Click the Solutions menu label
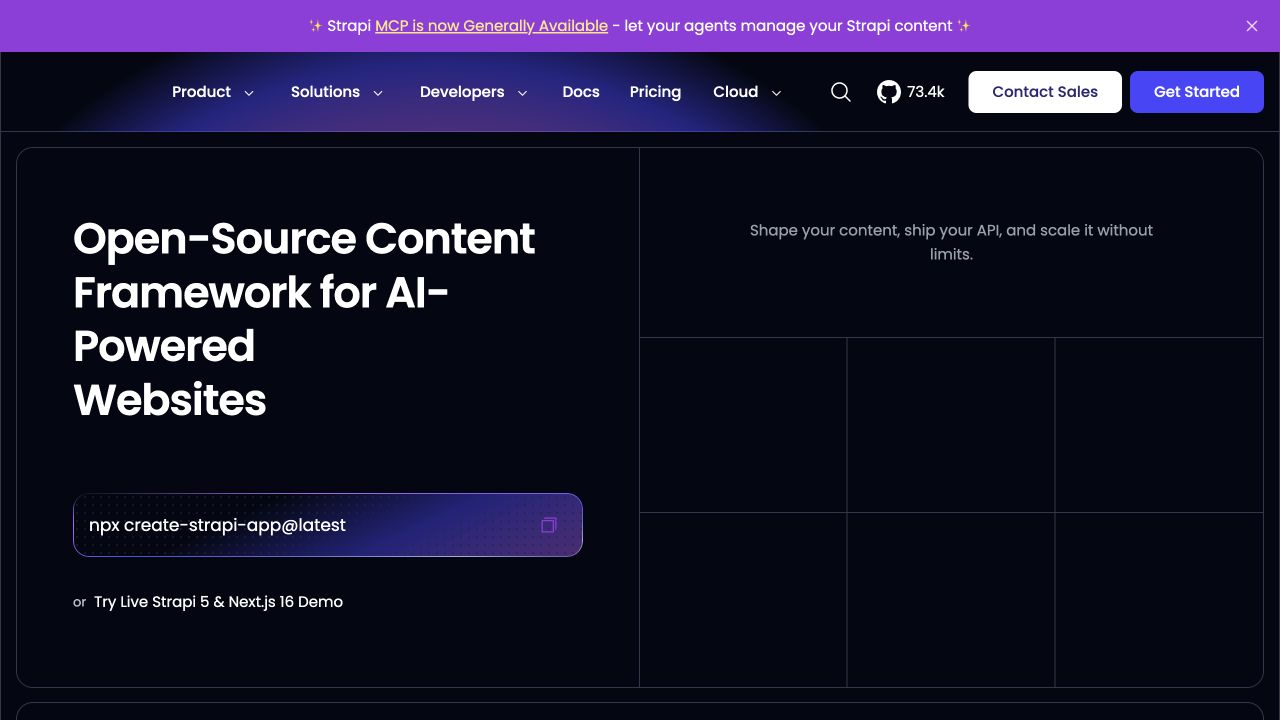The width and height of the screenshot is (1280, 720). 325,92
